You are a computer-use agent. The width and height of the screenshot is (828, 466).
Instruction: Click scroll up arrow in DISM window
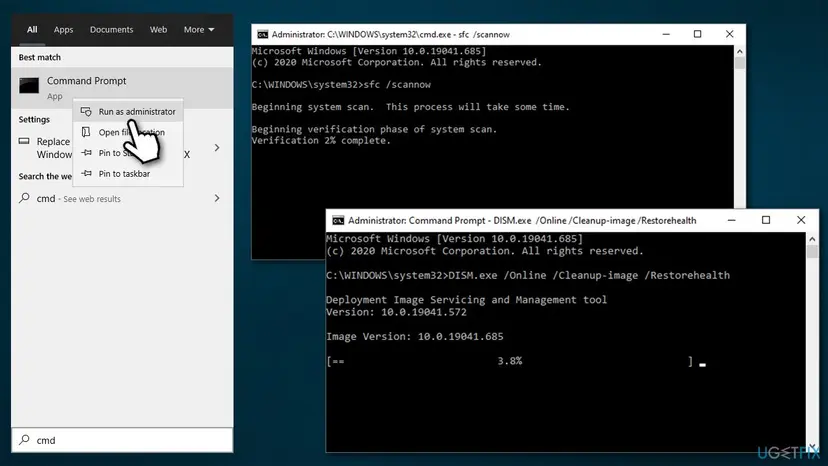click(812, 239)
